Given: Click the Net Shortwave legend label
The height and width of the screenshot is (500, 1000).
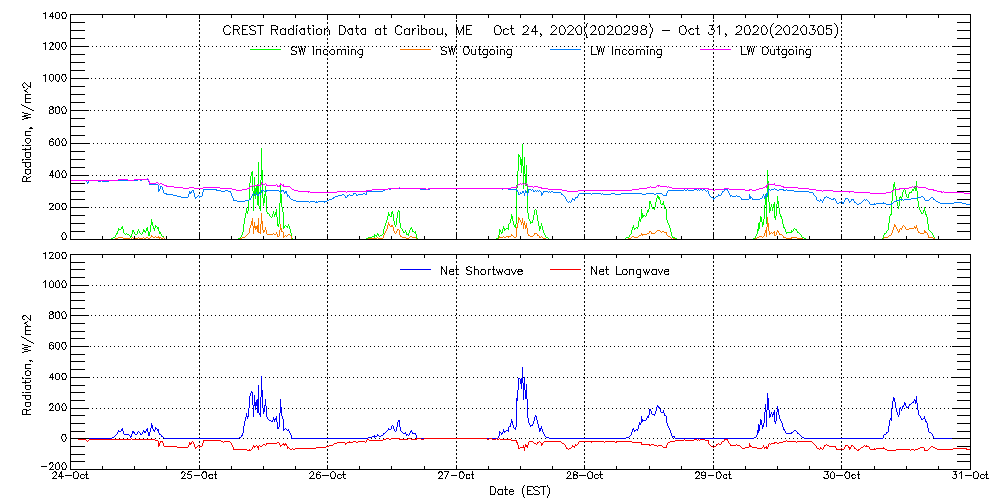Looking at the screenshot, I should [481, 271].
